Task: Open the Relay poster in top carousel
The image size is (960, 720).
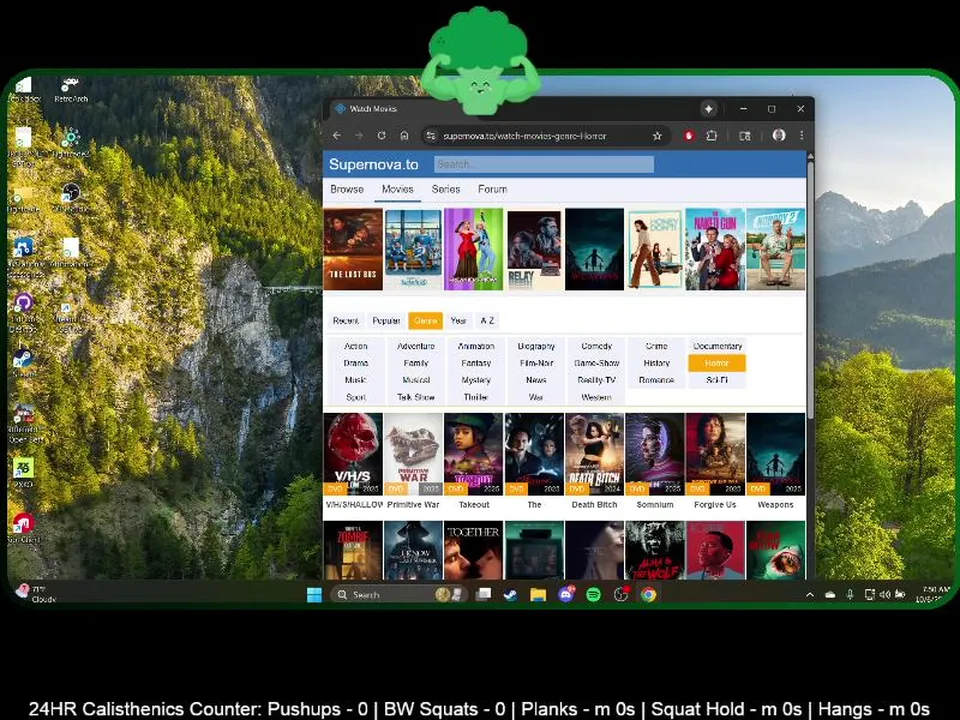Action: click(534, 249)
